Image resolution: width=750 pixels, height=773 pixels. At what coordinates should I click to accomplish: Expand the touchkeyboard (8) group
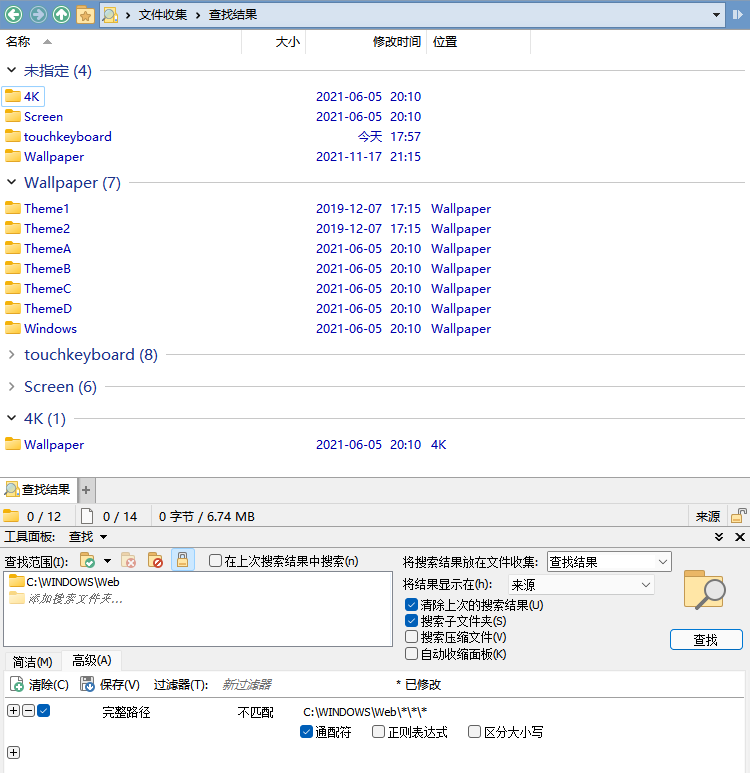[12, 354]
